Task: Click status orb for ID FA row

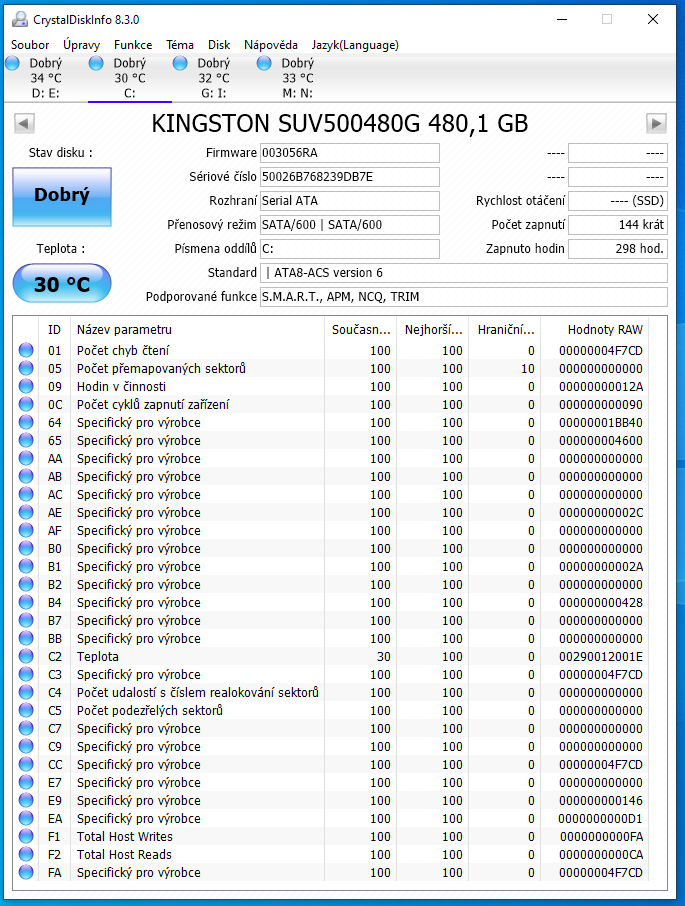Action: click(x=26, y=872)
